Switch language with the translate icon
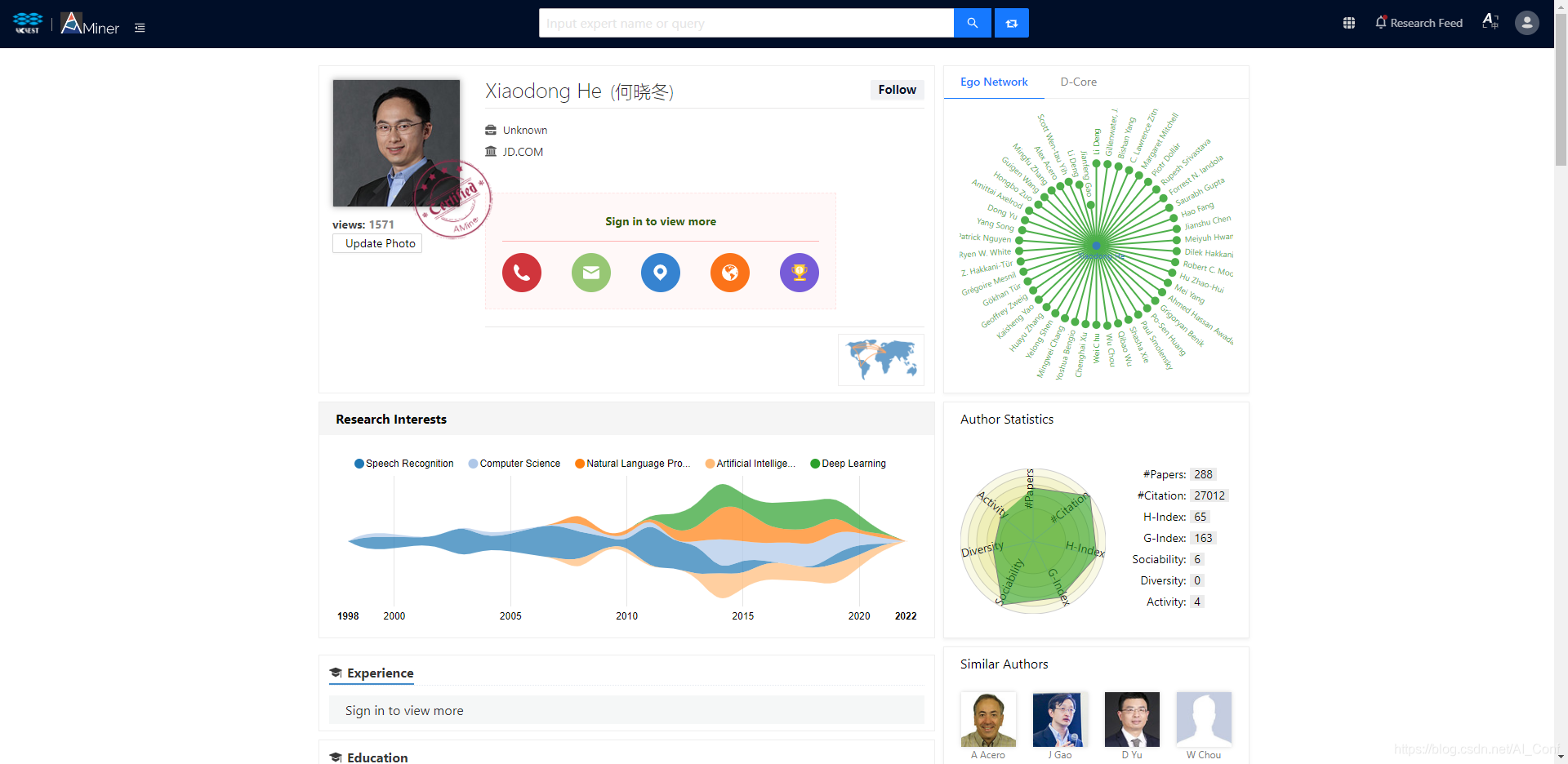Viewport: 1568px width, 764px height. click(x=1490, y=22)
